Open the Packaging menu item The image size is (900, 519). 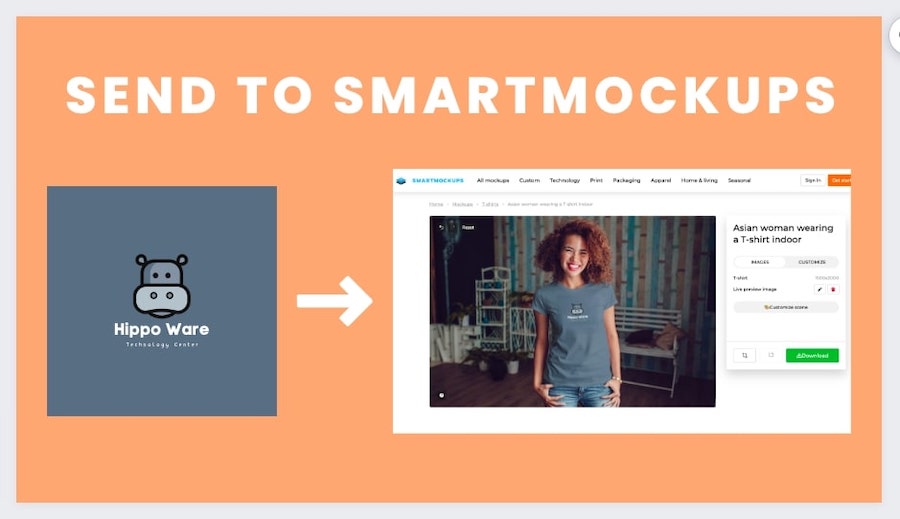point(626,180)
